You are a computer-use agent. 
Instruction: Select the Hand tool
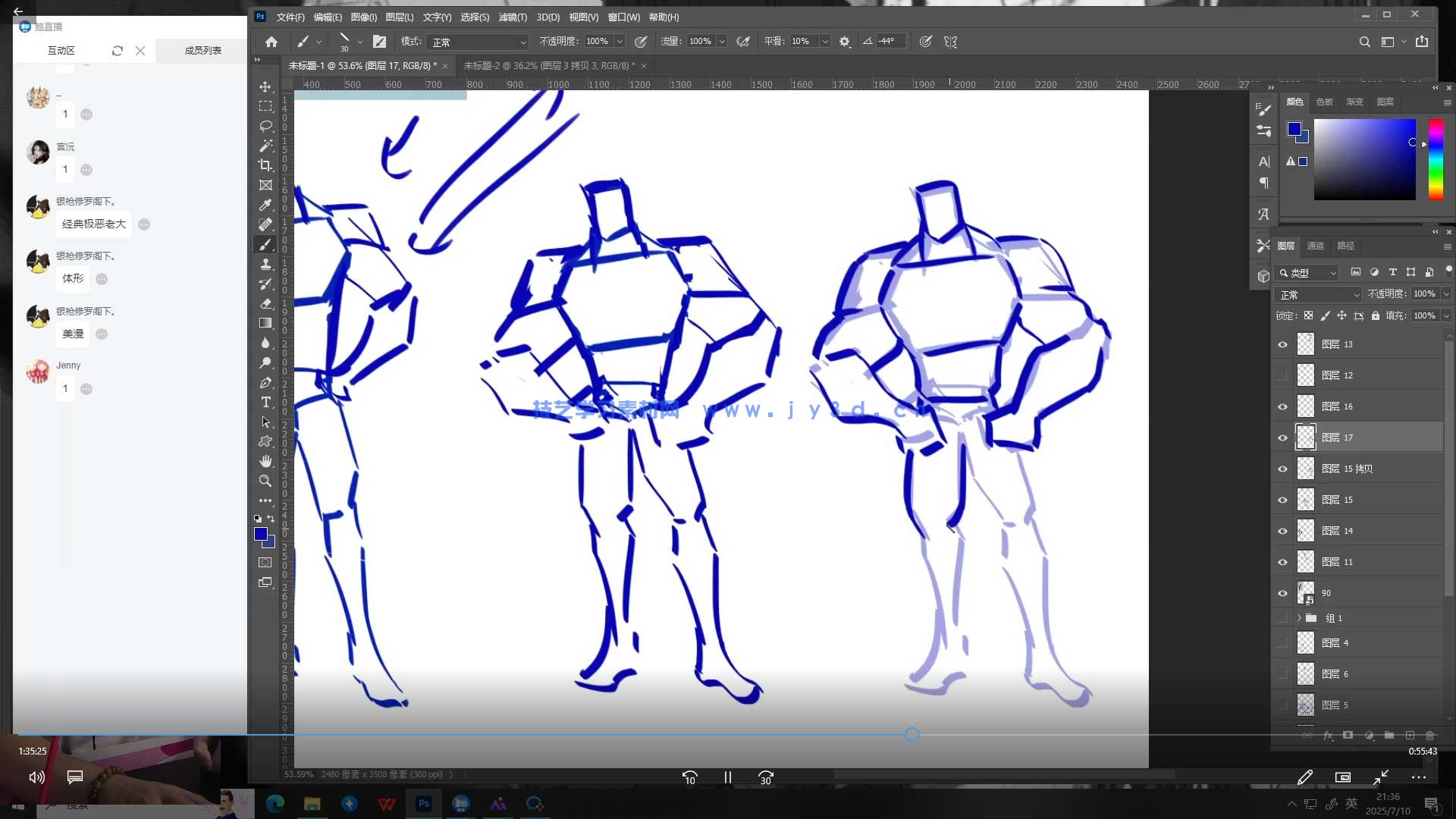tap(265, 461)
